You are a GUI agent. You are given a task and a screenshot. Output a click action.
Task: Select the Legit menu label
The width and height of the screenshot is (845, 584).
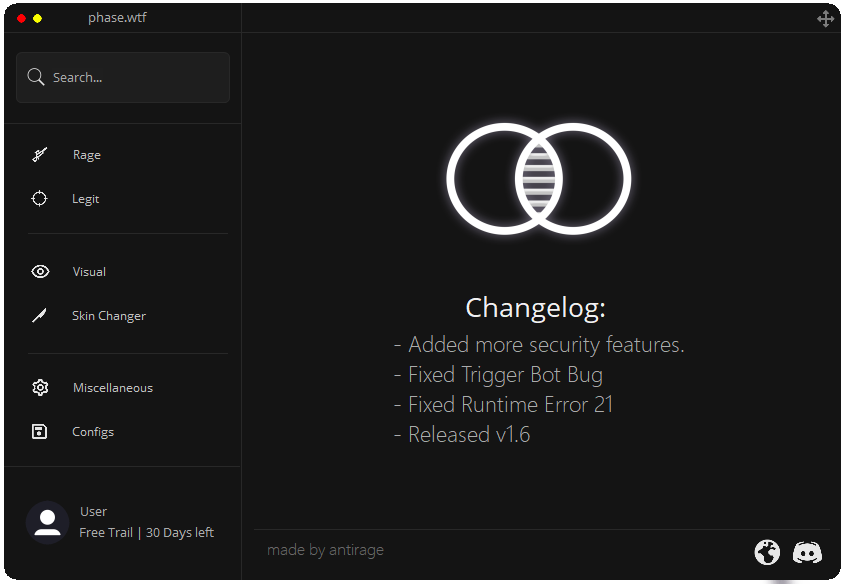point(86,199)
